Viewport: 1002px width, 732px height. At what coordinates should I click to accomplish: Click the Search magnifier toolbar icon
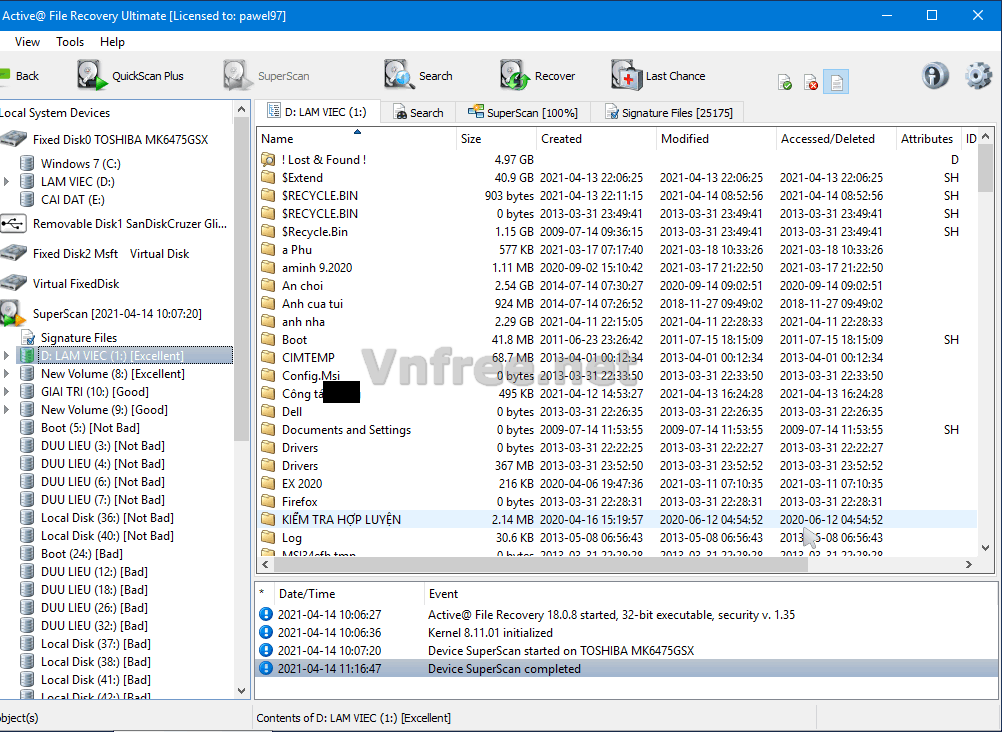(x=399, y=76)
